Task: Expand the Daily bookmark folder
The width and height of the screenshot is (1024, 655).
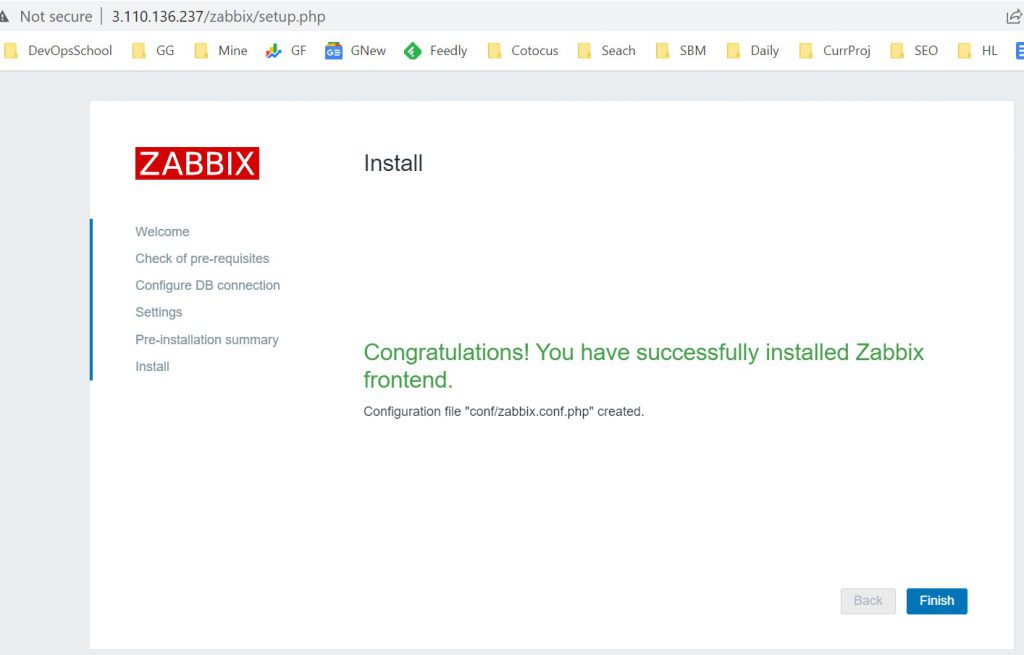Action: tap(753, 51)
